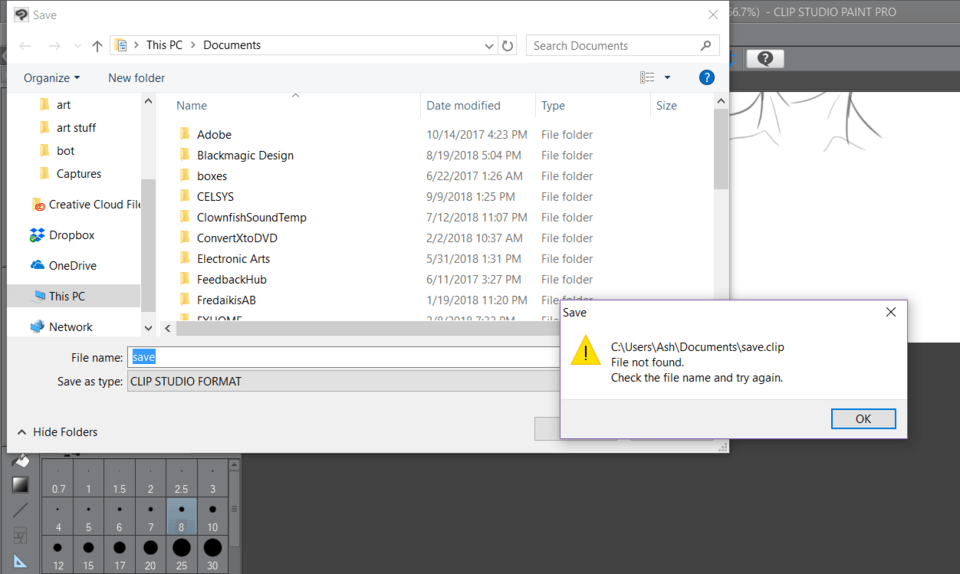Open Dropbox in the navigation pane

pyautogui.click(x=62, y=235)
